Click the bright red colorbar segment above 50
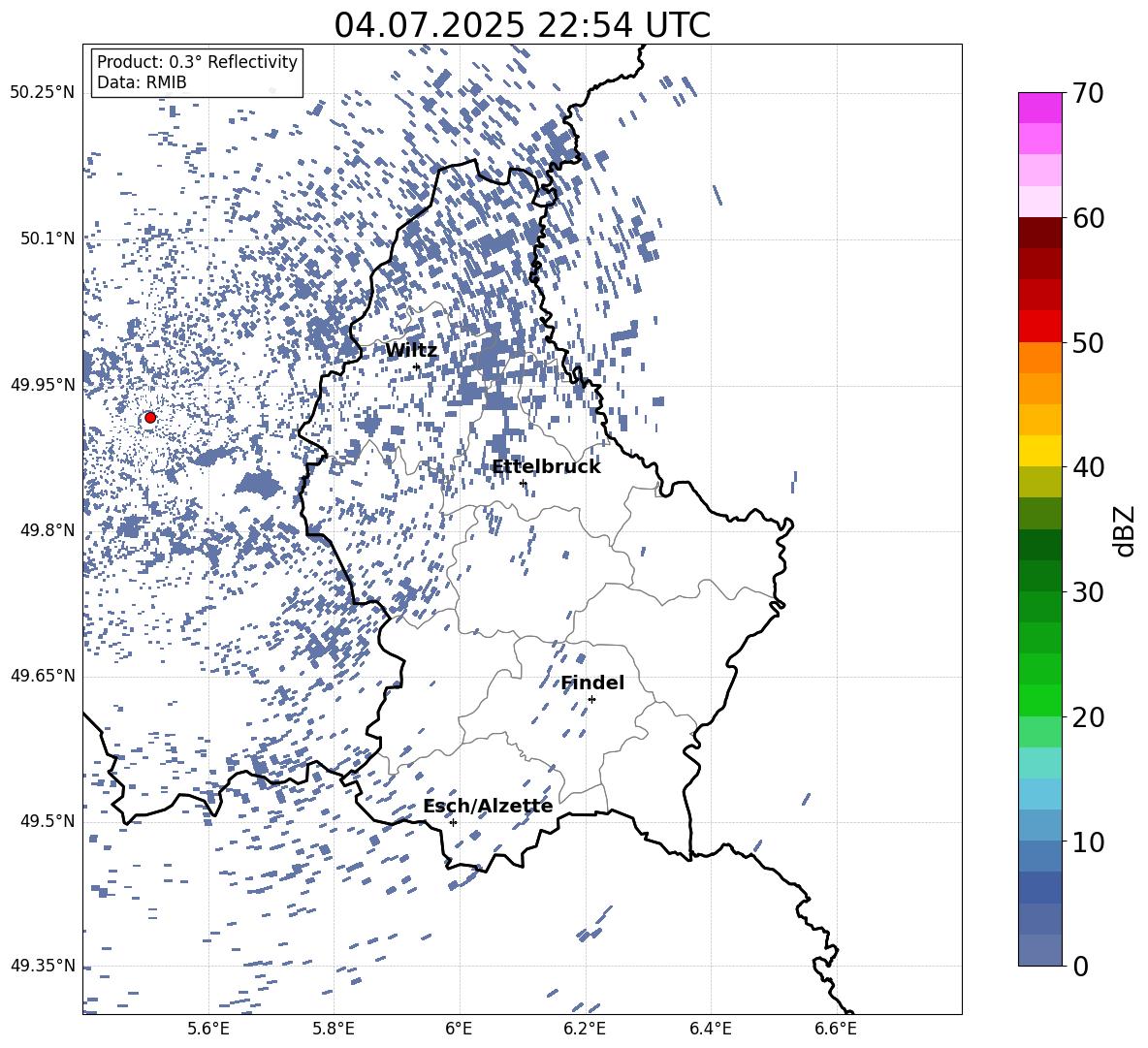 1039,327
